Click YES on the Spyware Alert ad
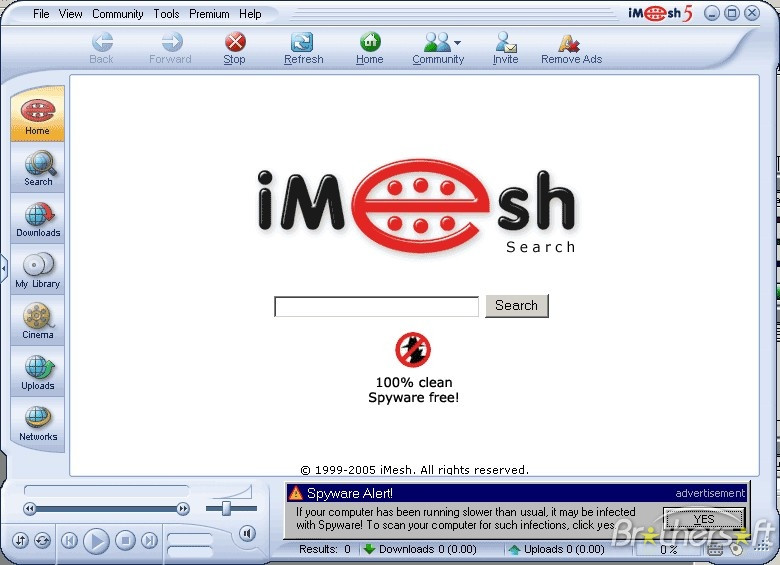Viewport: 780px width, 565px height. 704,519
